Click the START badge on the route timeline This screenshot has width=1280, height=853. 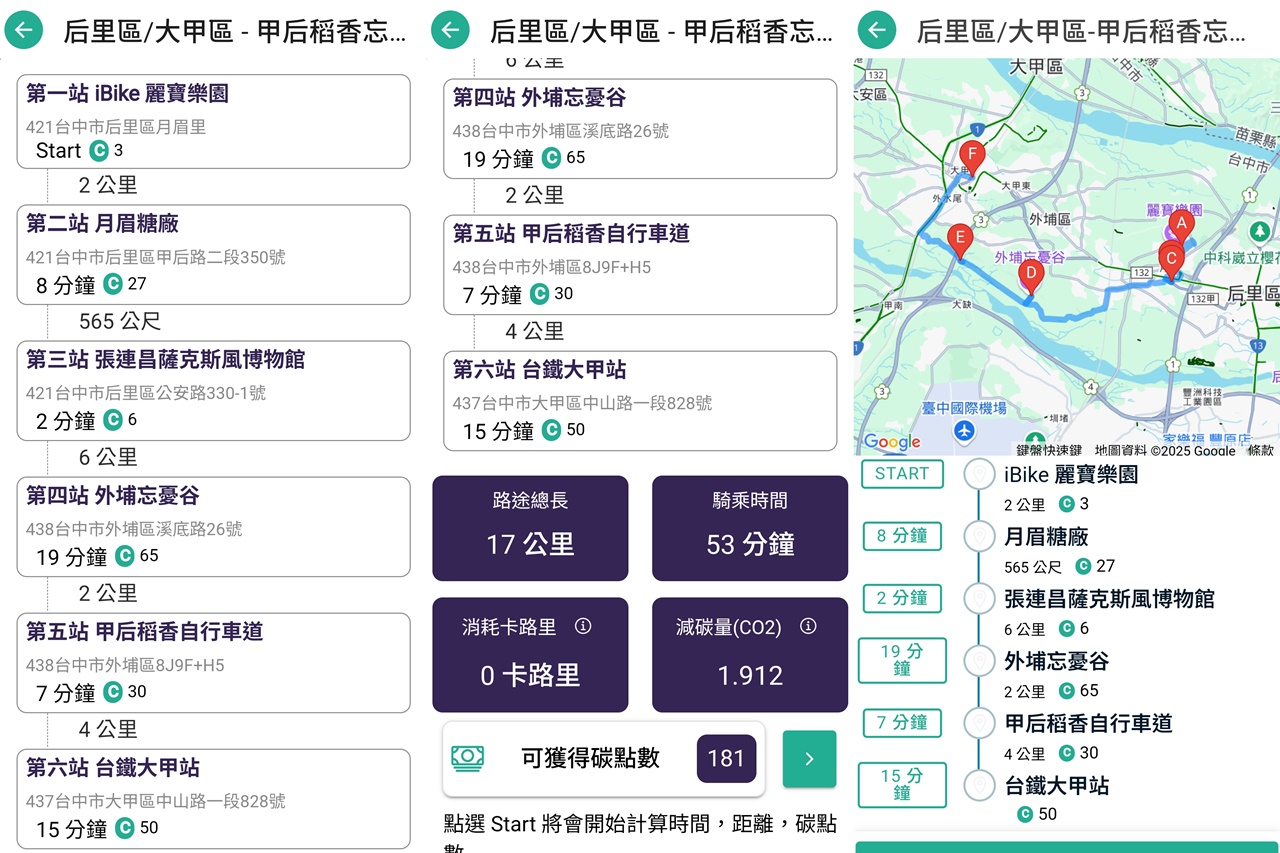click(x=902, y=473)
